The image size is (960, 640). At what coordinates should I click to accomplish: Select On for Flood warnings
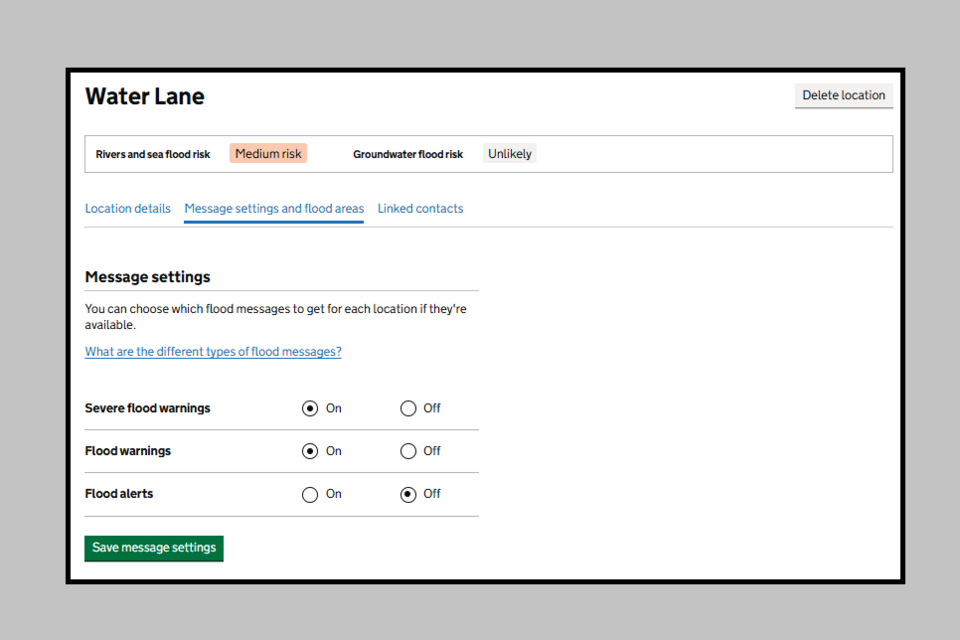[310, 452]
